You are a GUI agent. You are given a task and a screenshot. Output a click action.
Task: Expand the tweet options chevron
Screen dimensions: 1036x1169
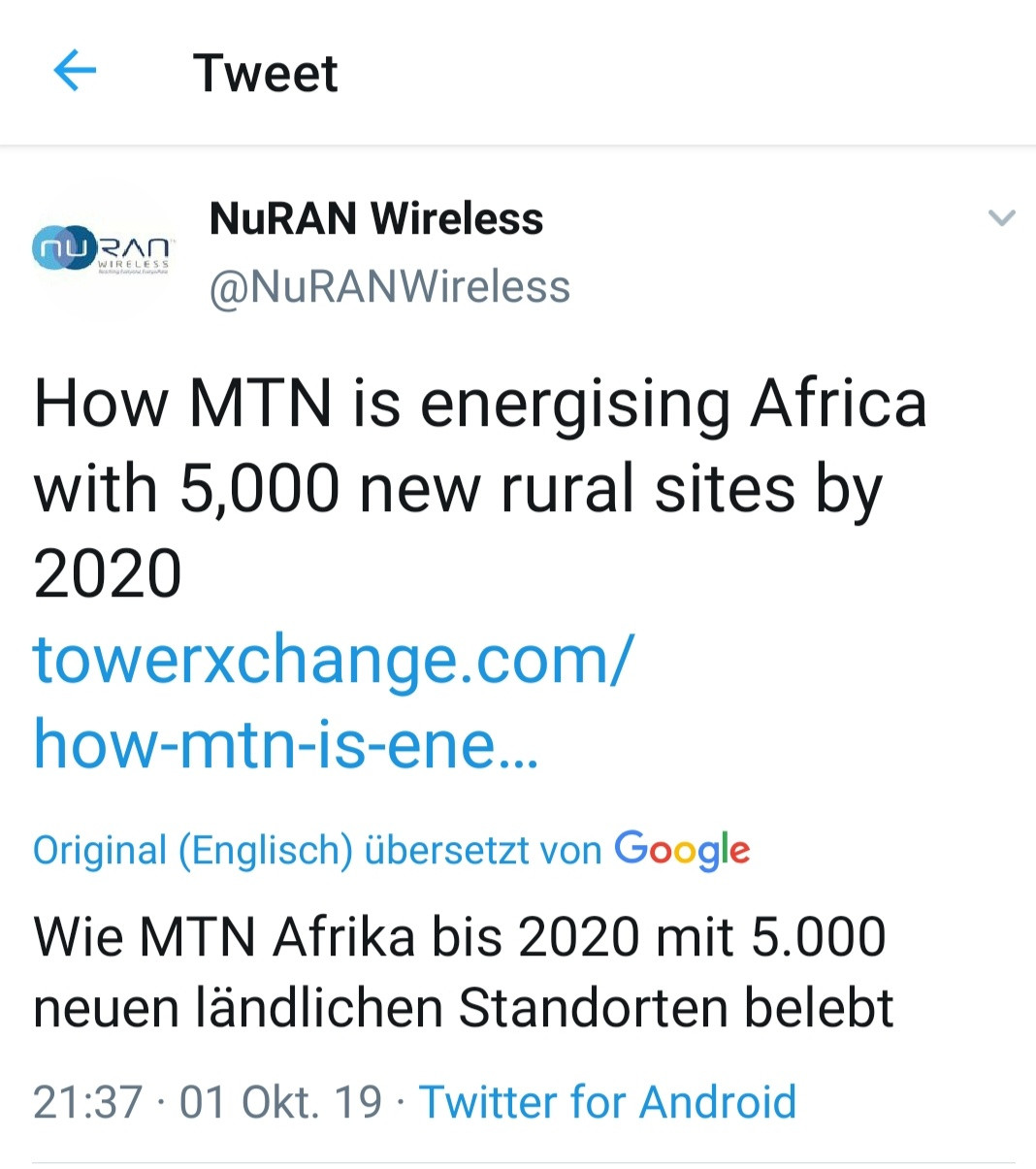click(x=1001, y=217)
